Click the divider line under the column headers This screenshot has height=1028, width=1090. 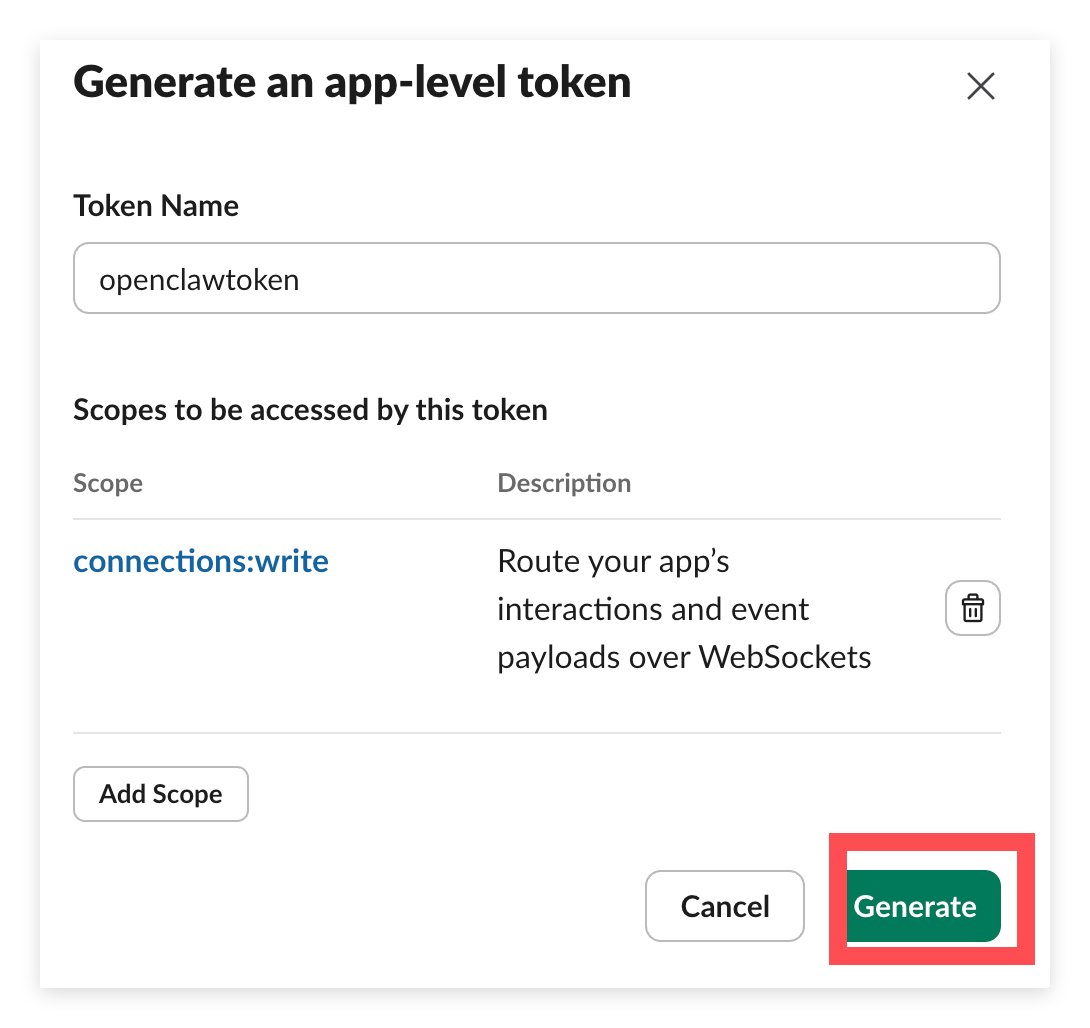pyautogui.click(x=536, y=519)
